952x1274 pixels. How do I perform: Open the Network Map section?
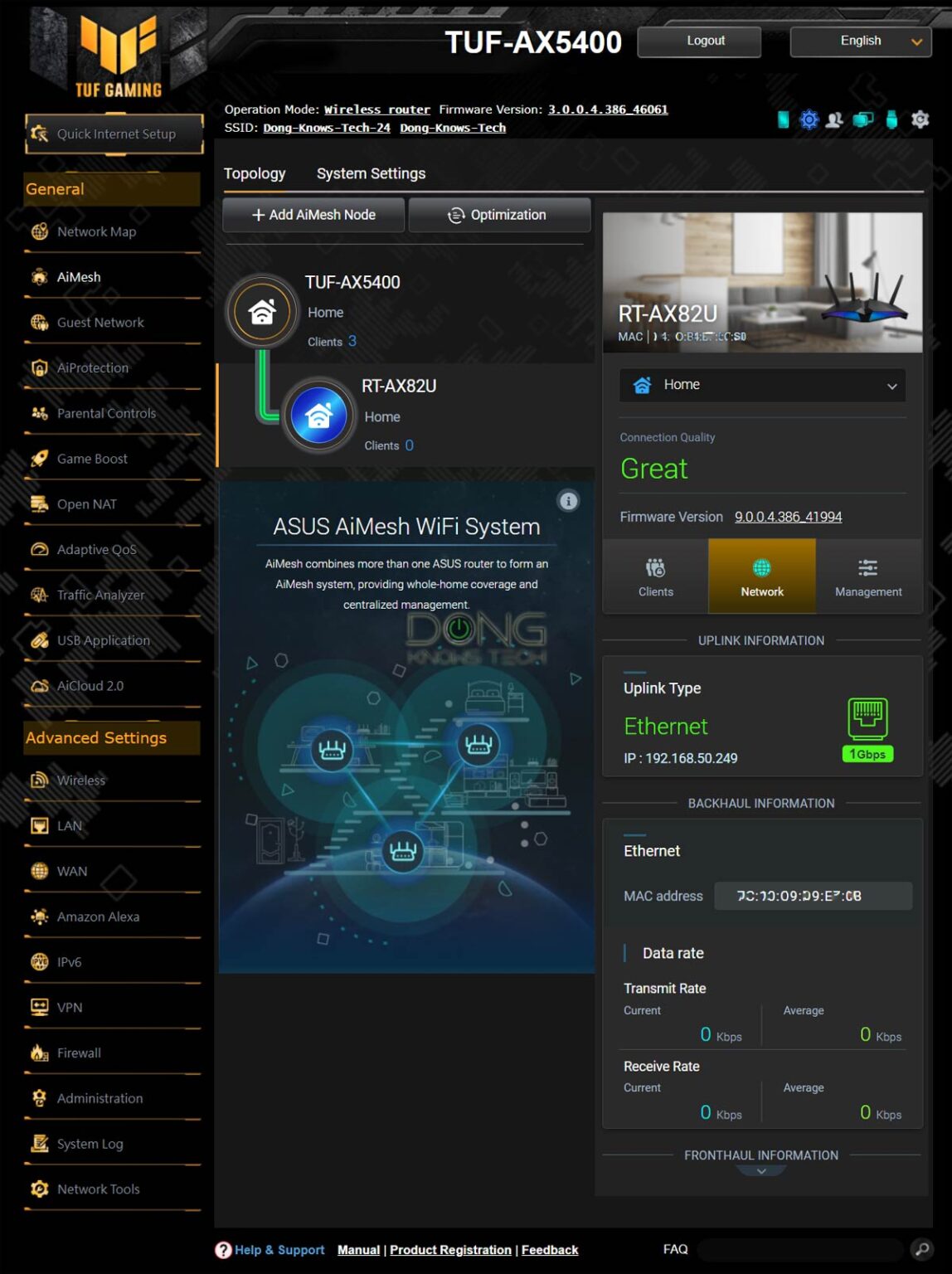[x=95, y=231]
